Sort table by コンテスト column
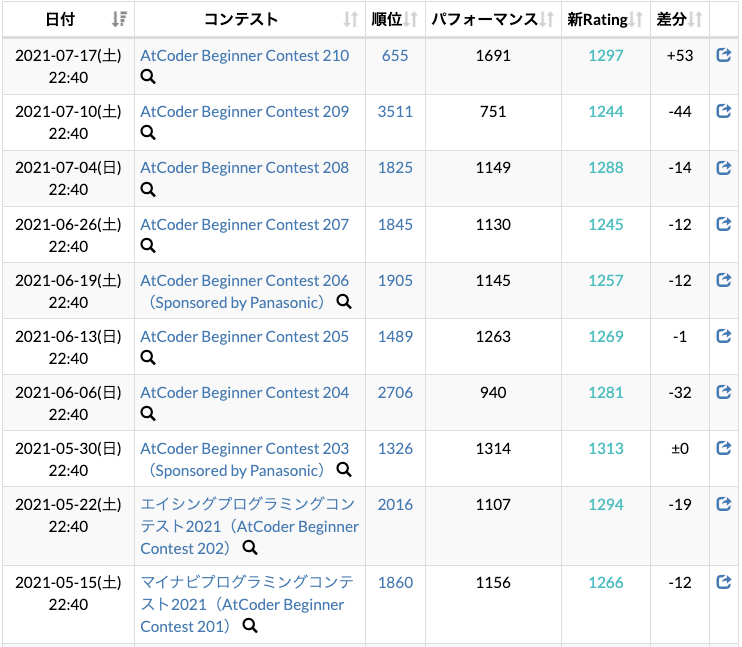 pos(250,19)
